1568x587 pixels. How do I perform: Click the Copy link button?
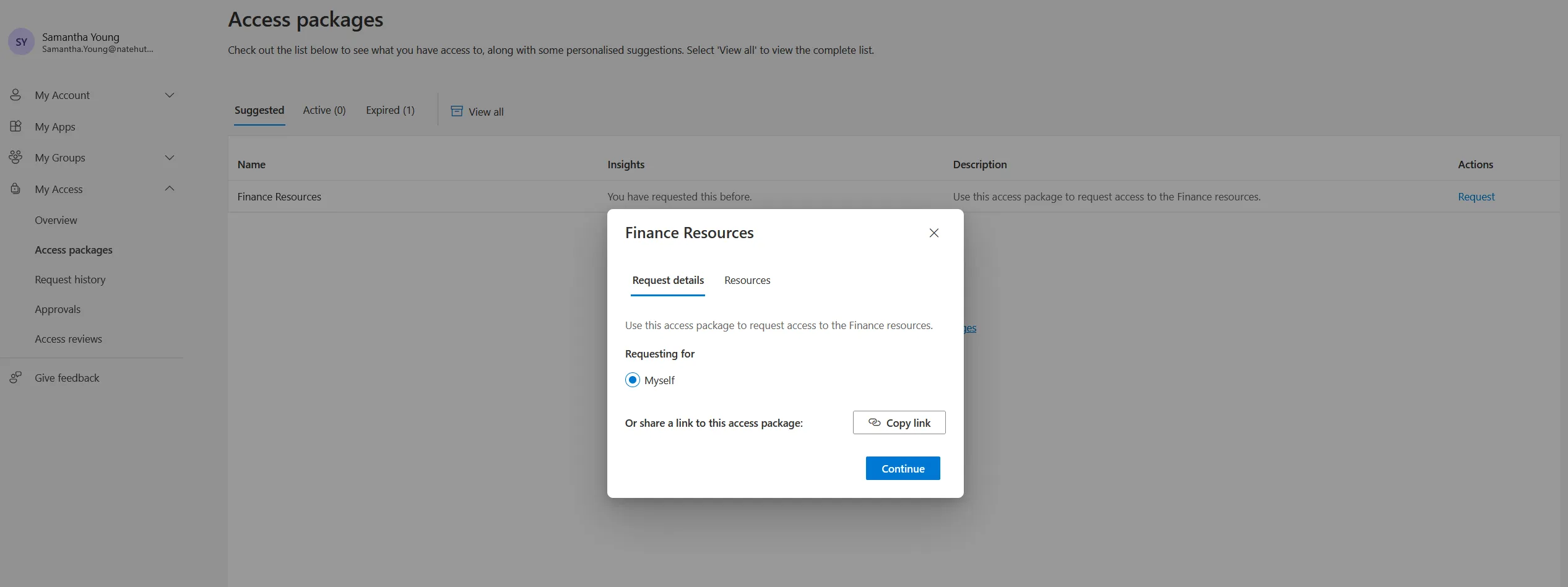[899, 422]
